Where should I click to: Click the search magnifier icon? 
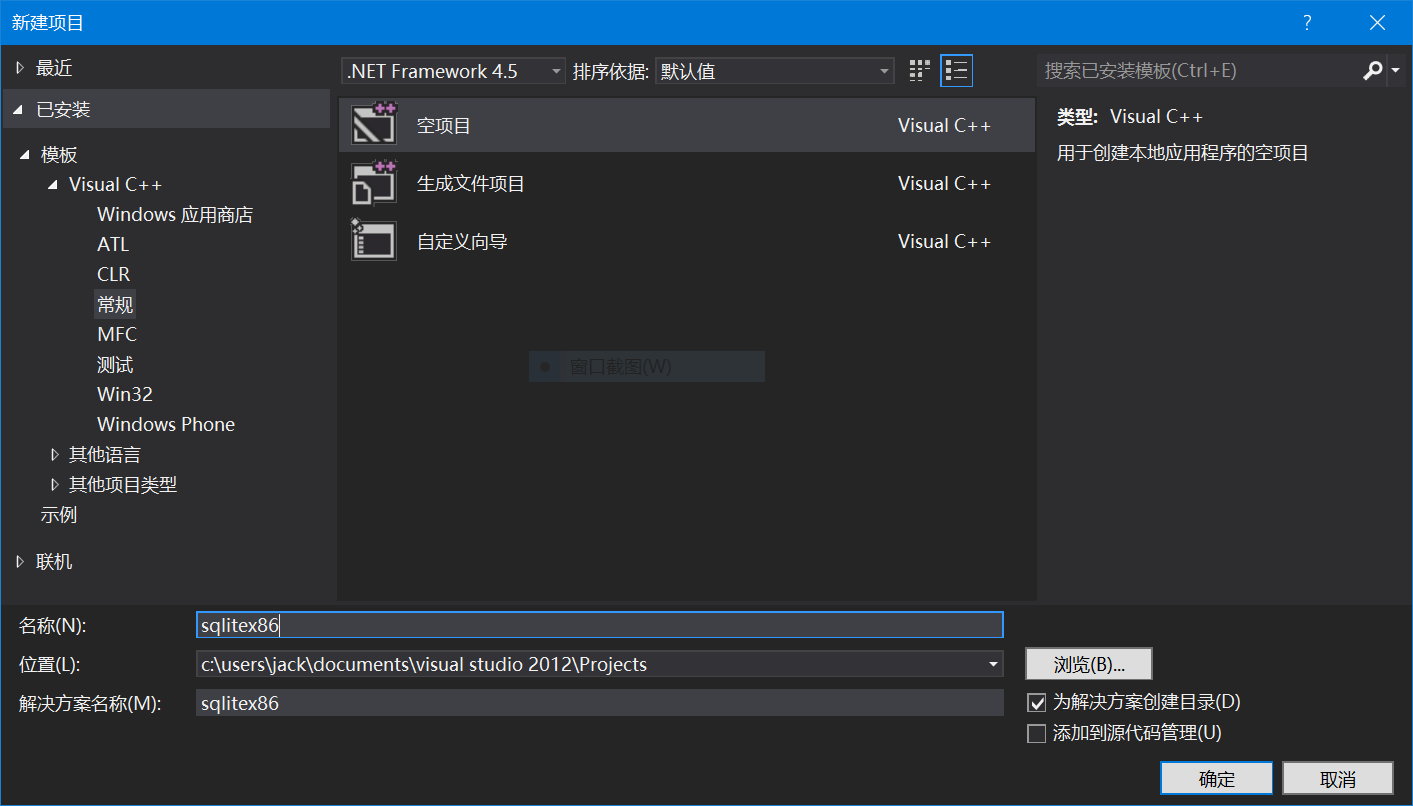(1372, 71)
